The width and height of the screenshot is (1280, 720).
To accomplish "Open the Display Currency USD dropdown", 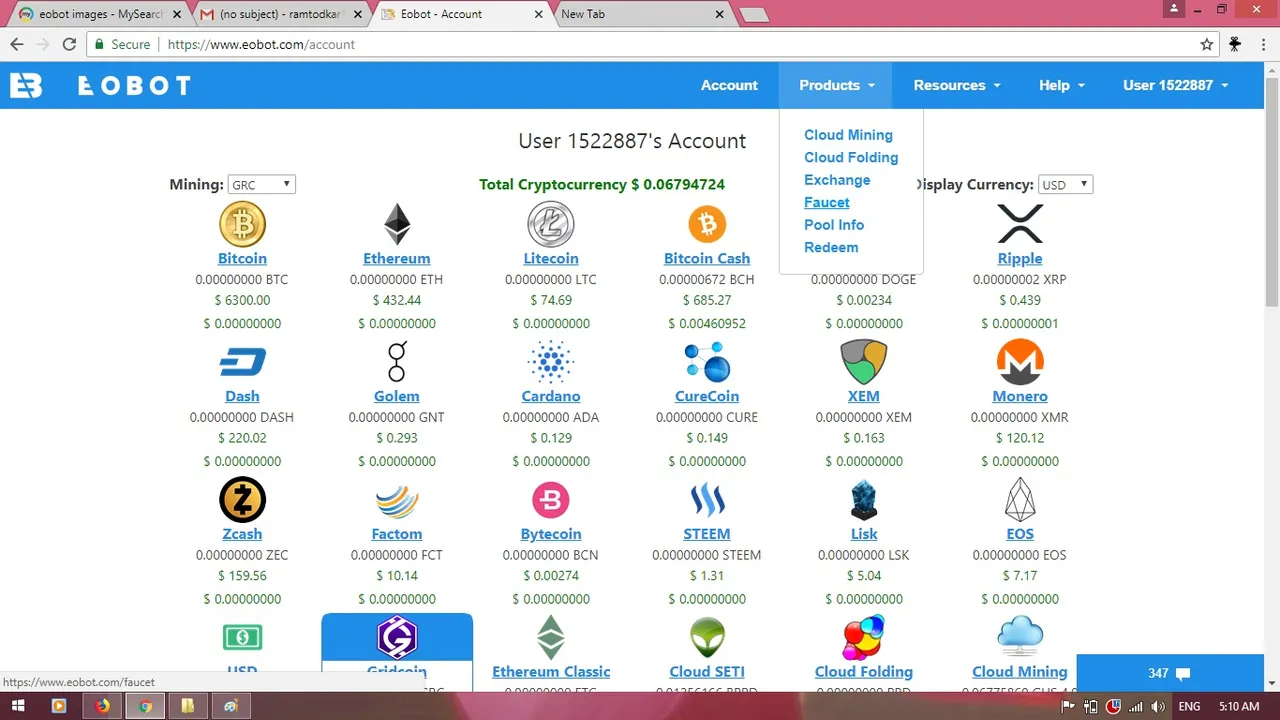I will click(x=1065, y=184).
